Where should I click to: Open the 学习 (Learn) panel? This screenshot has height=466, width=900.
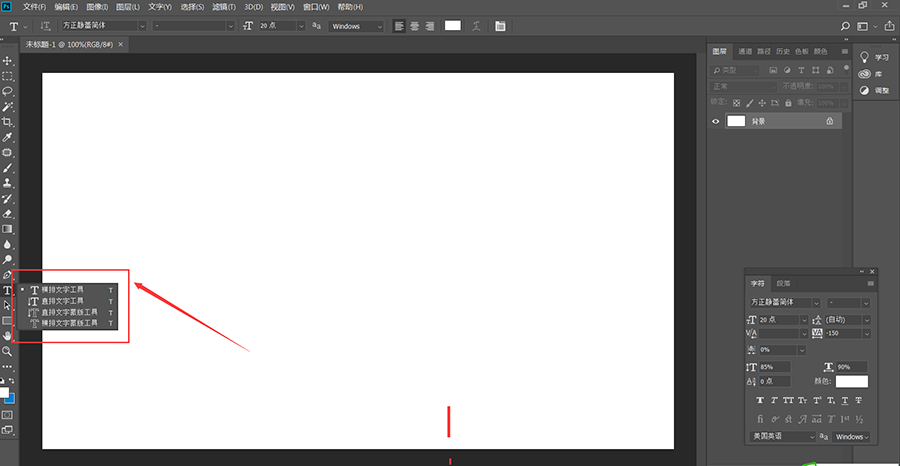pos(874,57)
